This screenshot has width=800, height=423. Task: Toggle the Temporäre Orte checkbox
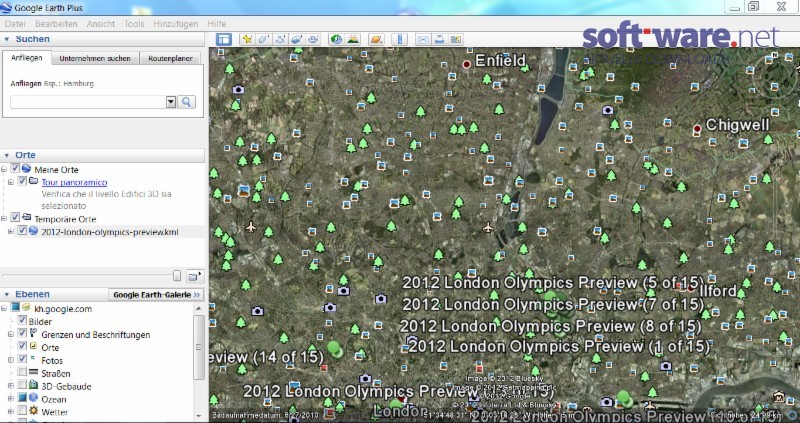(15, 217)
